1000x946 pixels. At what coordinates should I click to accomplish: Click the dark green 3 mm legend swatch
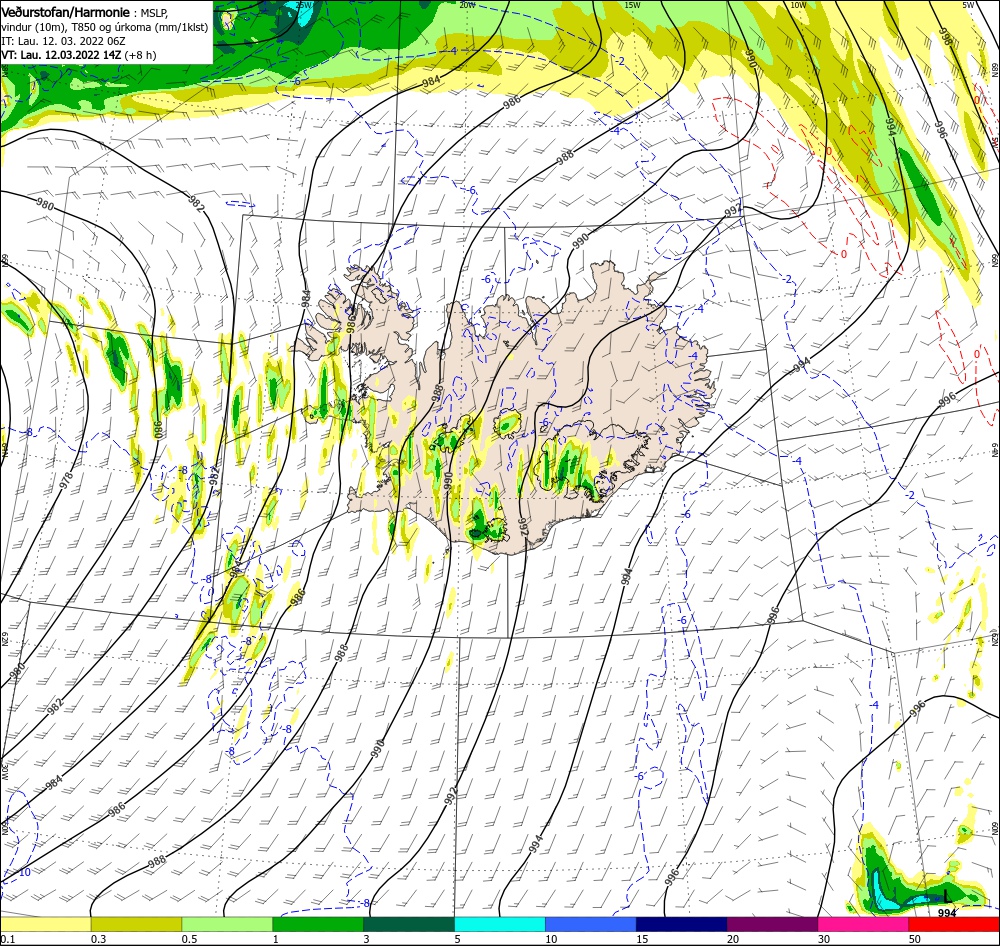(409, 924)
